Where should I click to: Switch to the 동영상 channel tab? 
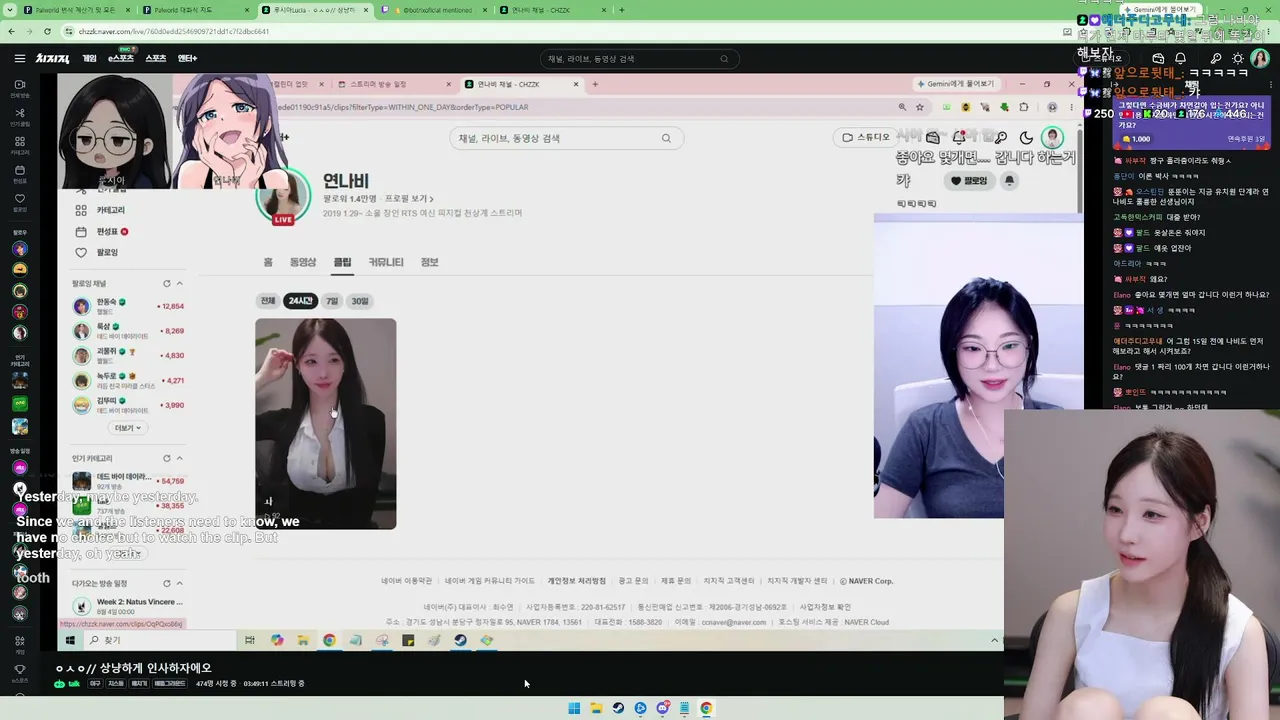pyautogui.click(x=303, y=262)
